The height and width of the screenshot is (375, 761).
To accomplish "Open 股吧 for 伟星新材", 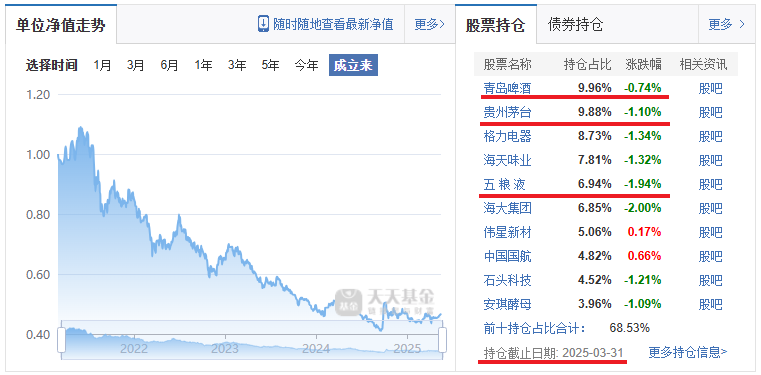I will pos(711,232).
